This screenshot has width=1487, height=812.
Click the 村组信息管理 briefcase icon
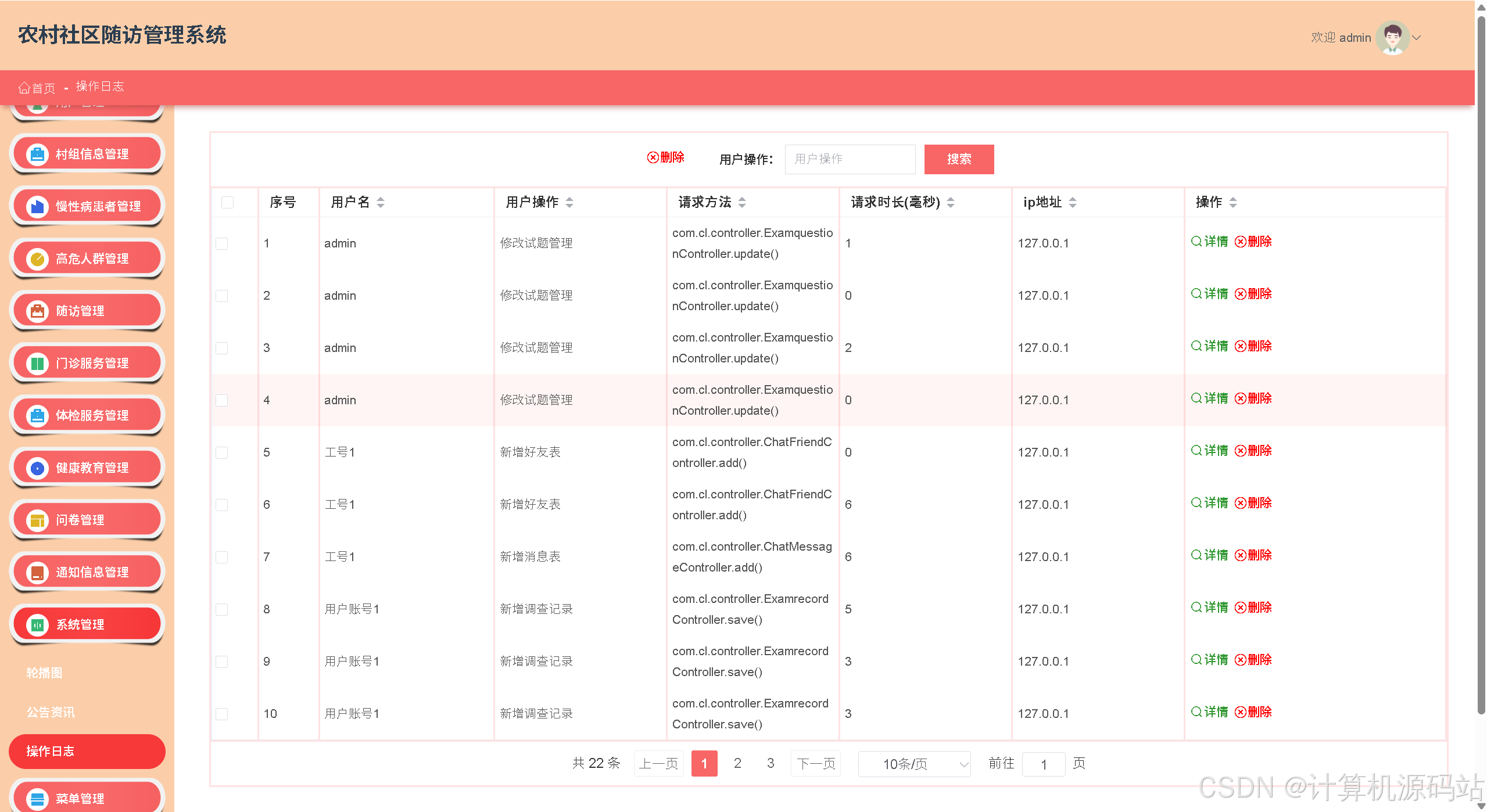pyautogui.click(x=37, y=155)
